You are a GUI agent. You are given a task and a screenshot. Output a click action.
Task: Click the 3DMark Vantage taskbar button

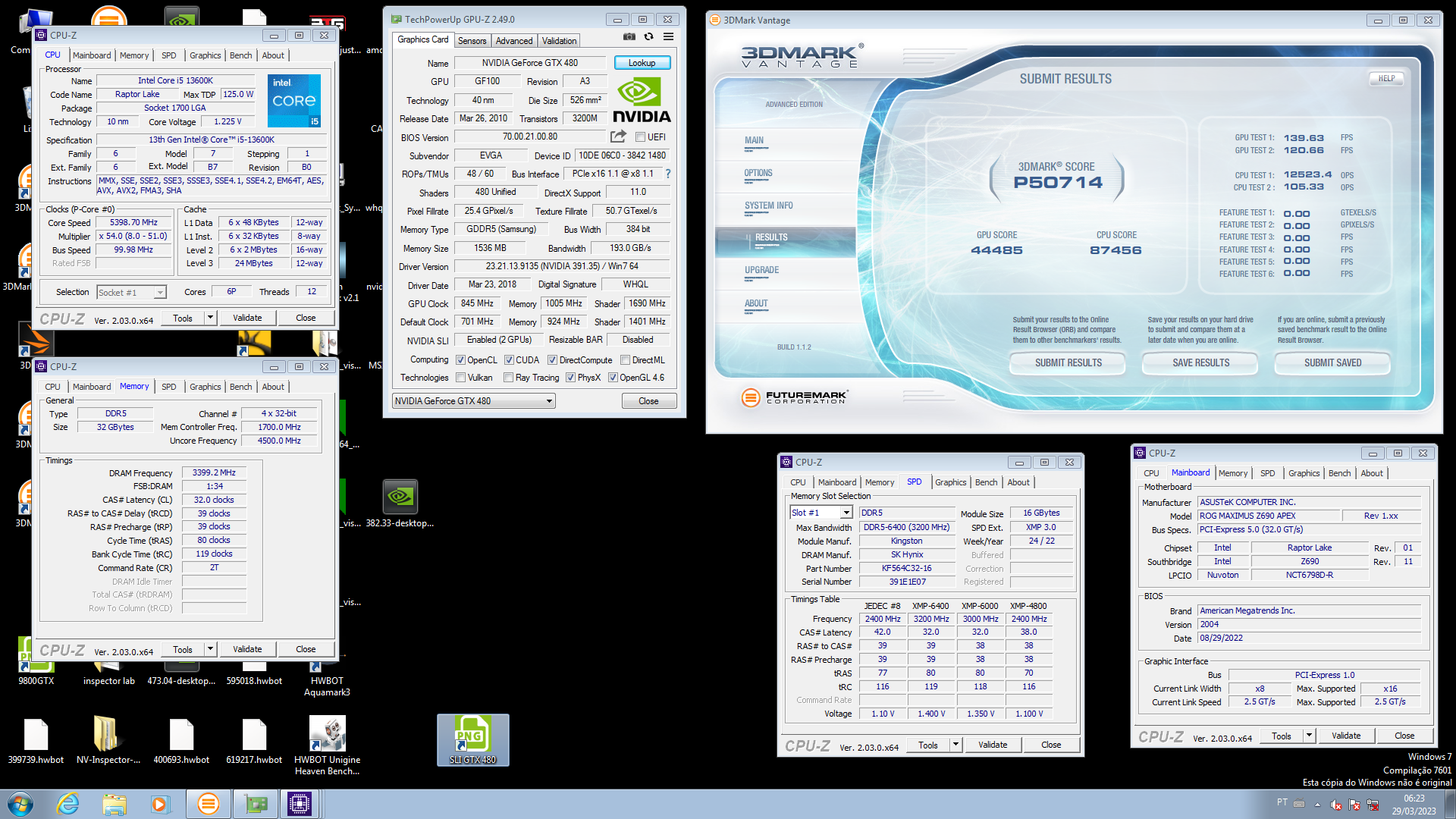208,804
